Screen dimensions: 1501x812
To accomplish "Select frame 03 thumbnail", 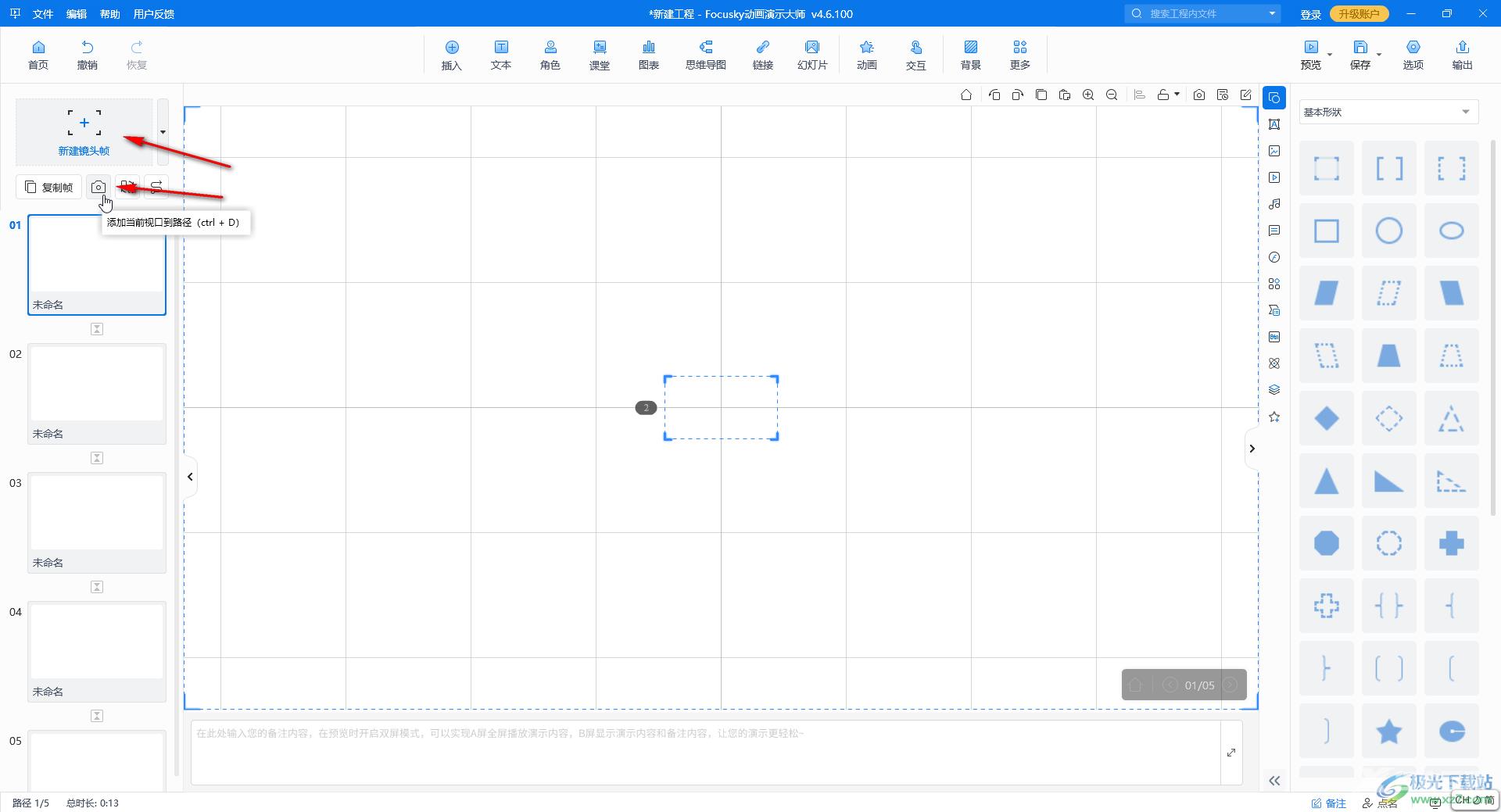I will pyautogui.click(x=97, y=522).
